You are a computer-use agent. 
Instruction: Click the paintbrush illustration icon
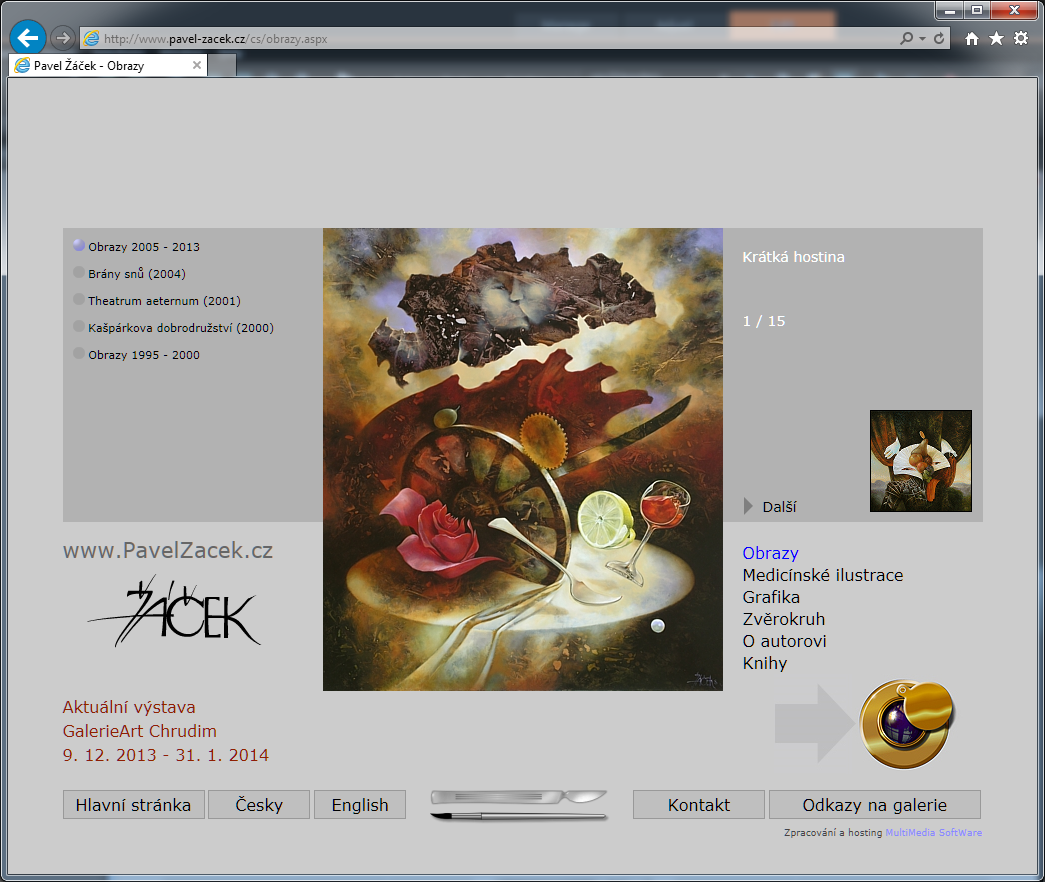(x=519, y=816)
